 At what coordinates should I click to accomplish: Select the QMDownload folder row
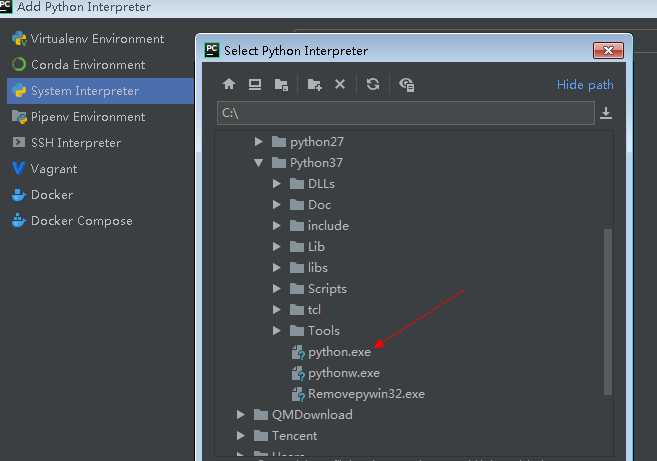312,415
